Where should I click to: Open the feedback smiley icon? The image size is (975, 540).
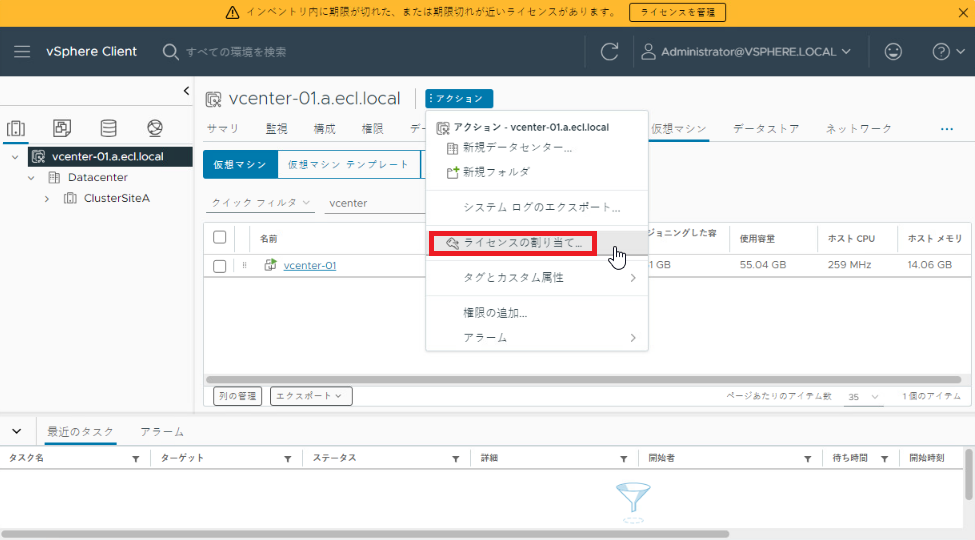(893, 52)
